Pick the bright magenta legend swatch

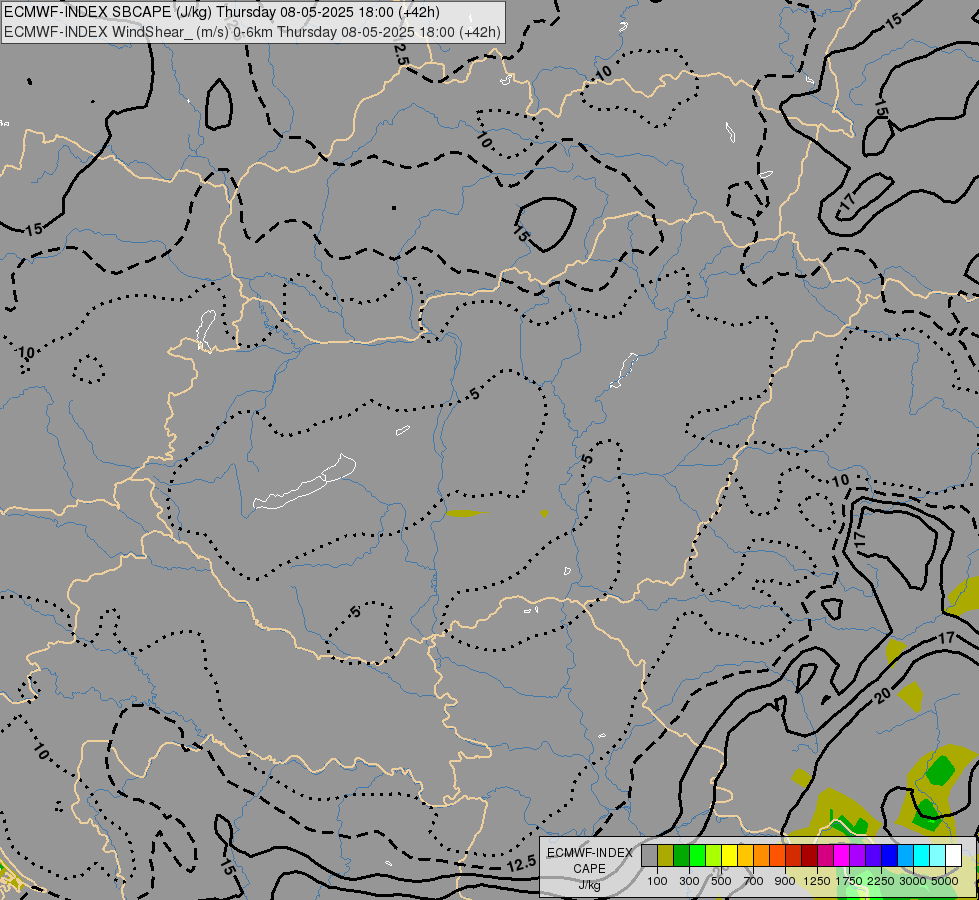point(842,855)
